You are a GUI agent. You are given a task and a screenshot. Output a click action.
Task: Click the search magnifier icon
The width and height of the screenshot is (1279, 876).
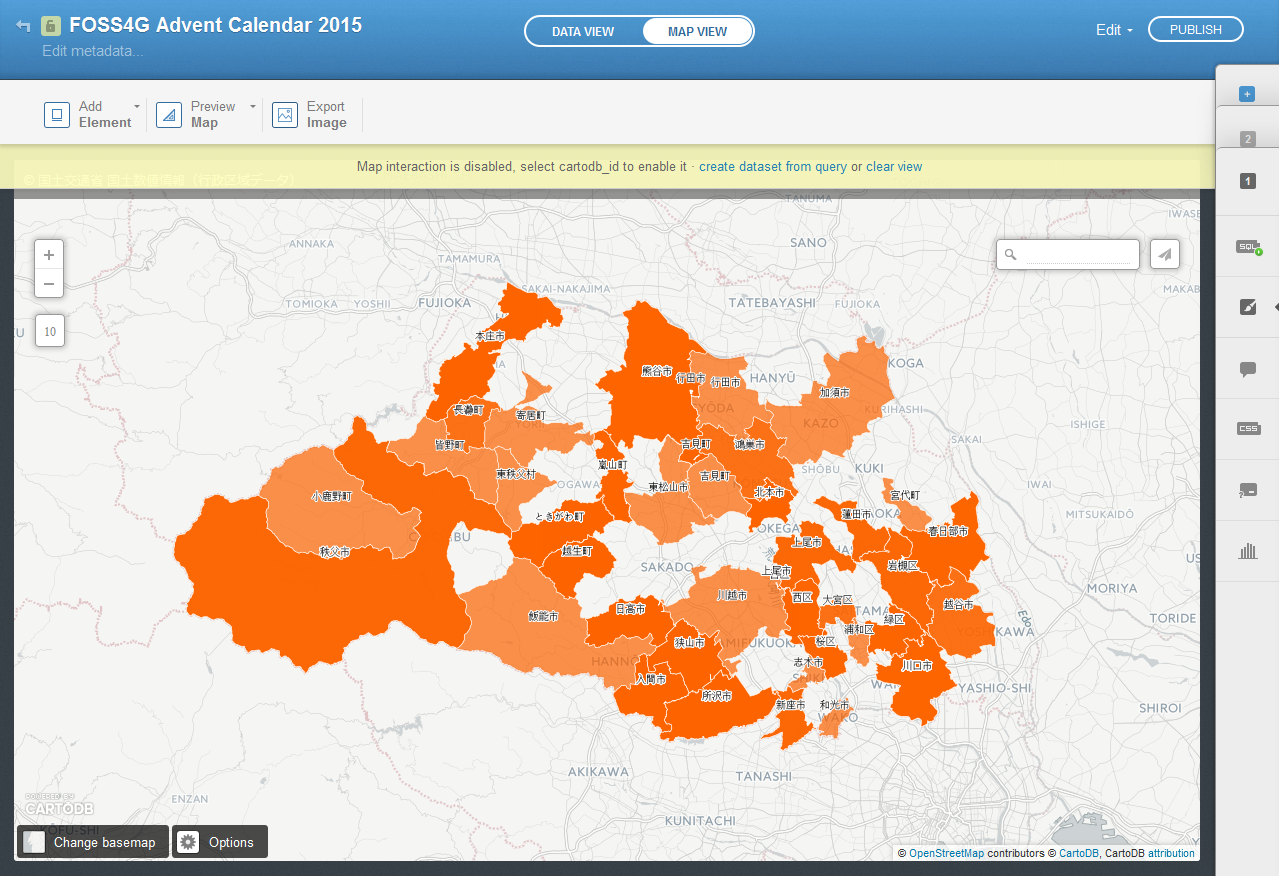(x=1010, y=255)
